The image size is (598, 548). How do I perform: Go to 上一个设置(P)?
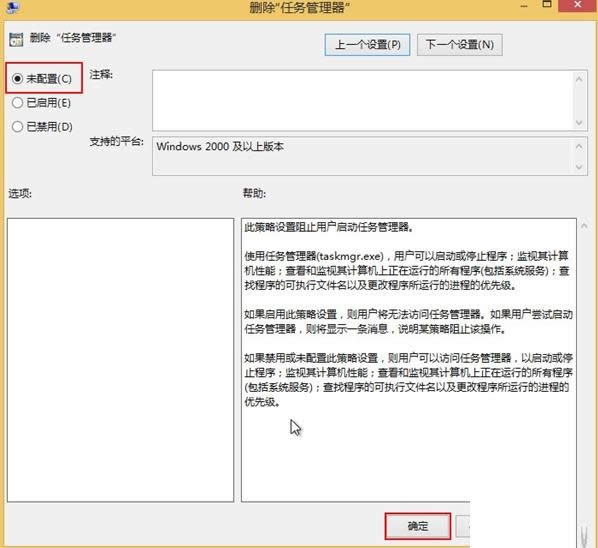[x=367, y=45]
